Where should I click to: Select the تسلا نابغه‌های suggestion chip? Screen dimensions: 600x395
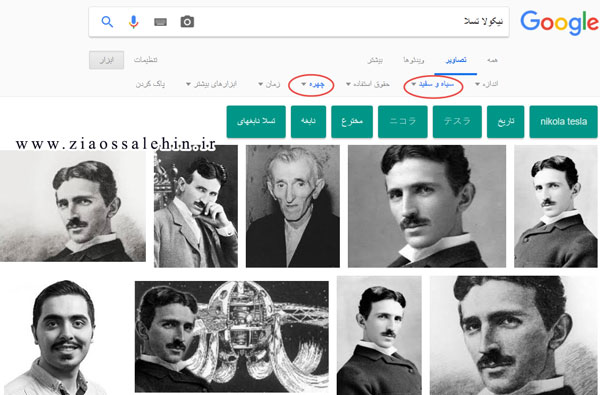[256, 122]
